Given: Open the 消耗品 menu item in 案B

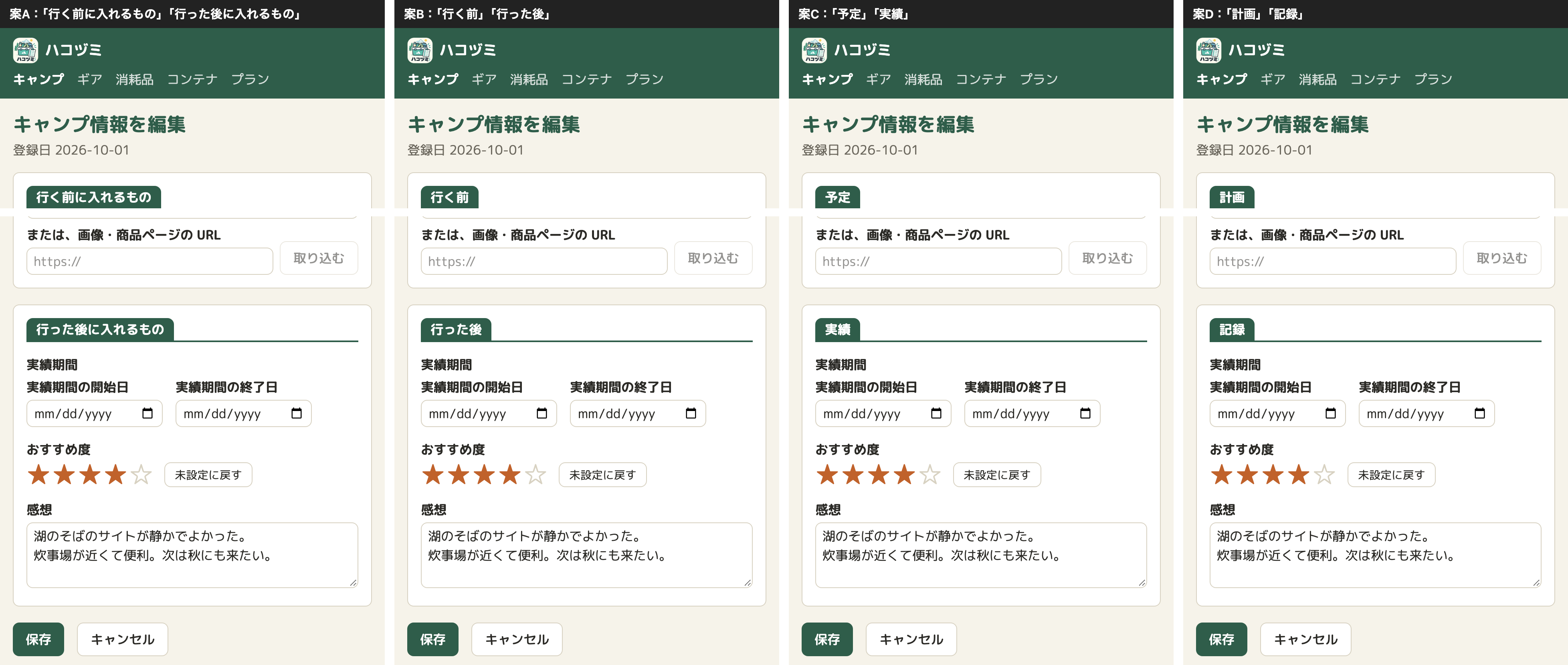Looking at the screenshot, I should click(x=529, y=79).
